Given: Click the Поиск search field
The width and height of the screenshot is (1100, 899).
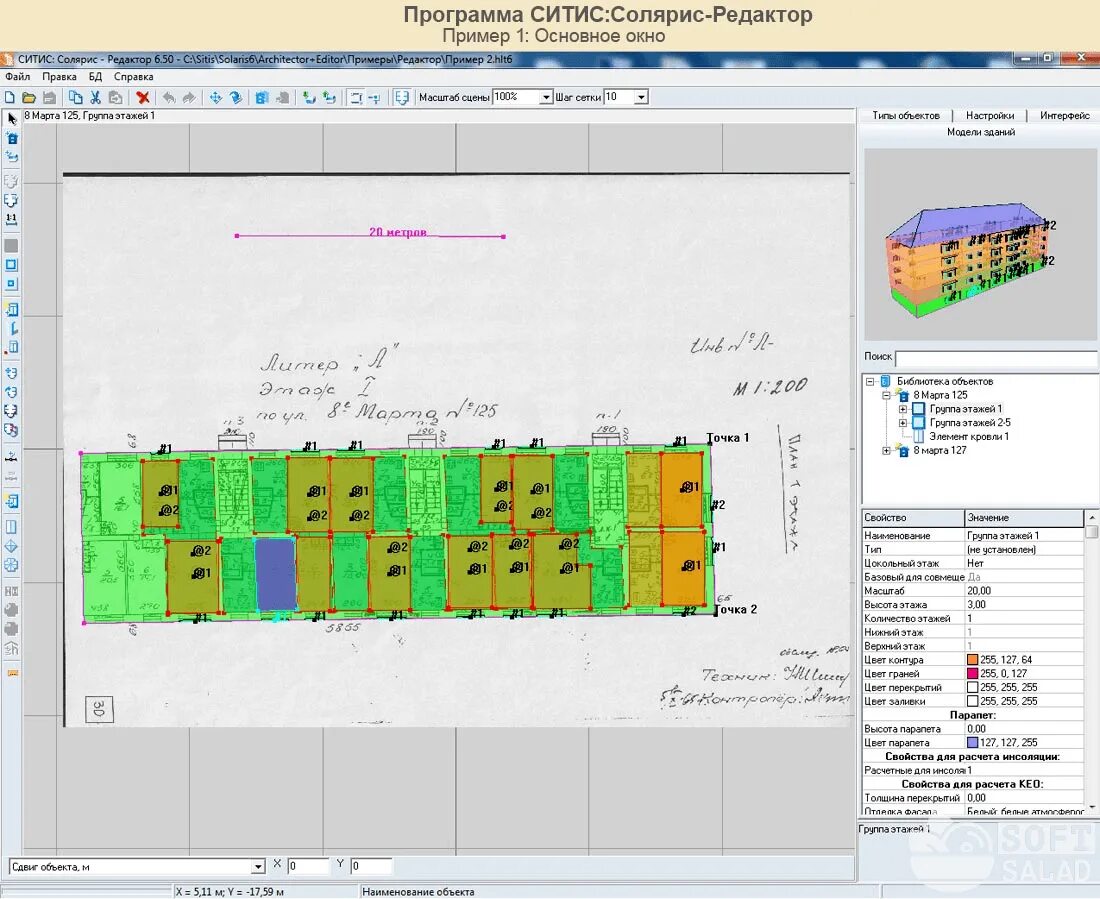Looking at the screenshot, I should (x=997, y=358).
